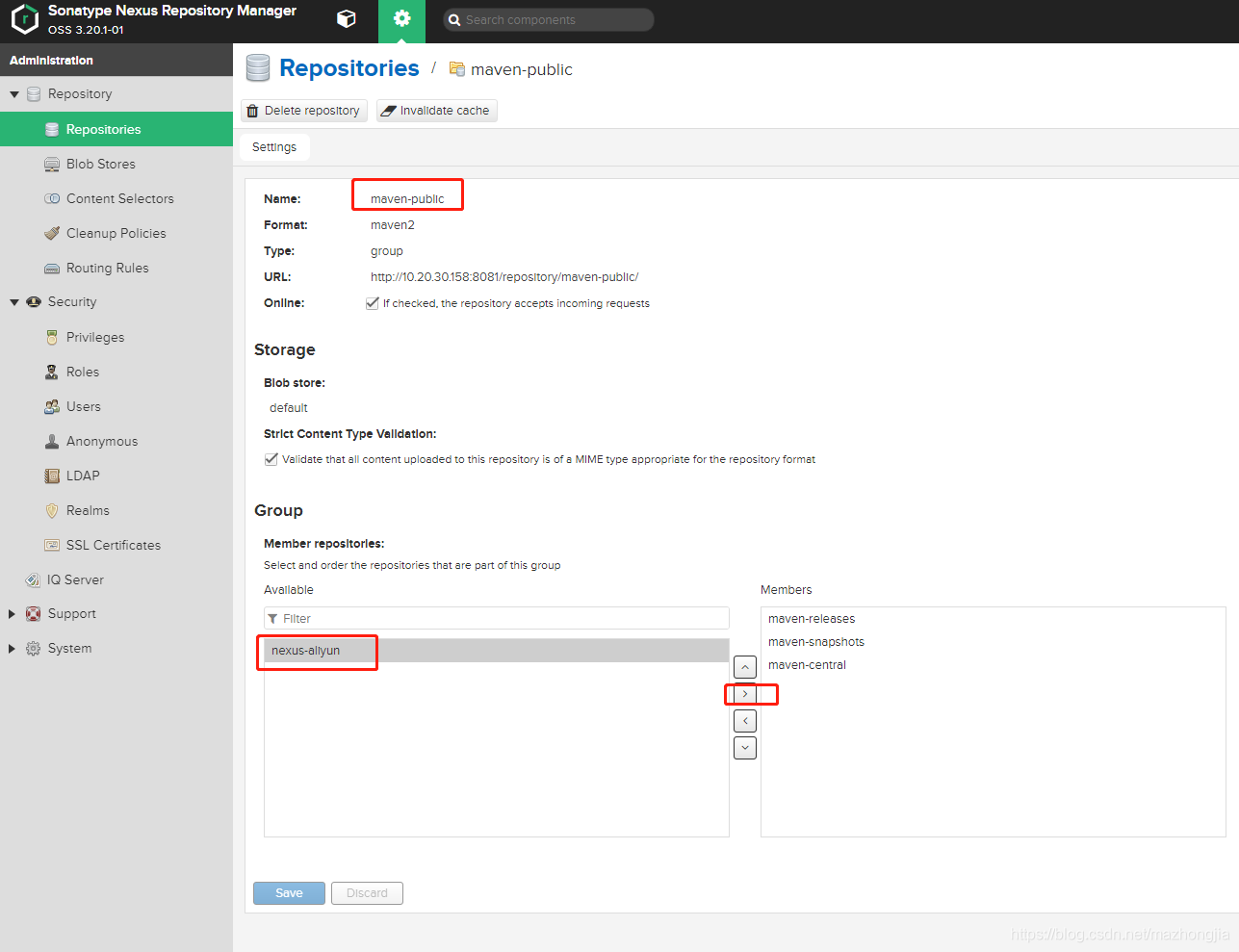Expand the Support tree section
This screenshot has height=952, width=1239.
[13, 614]
